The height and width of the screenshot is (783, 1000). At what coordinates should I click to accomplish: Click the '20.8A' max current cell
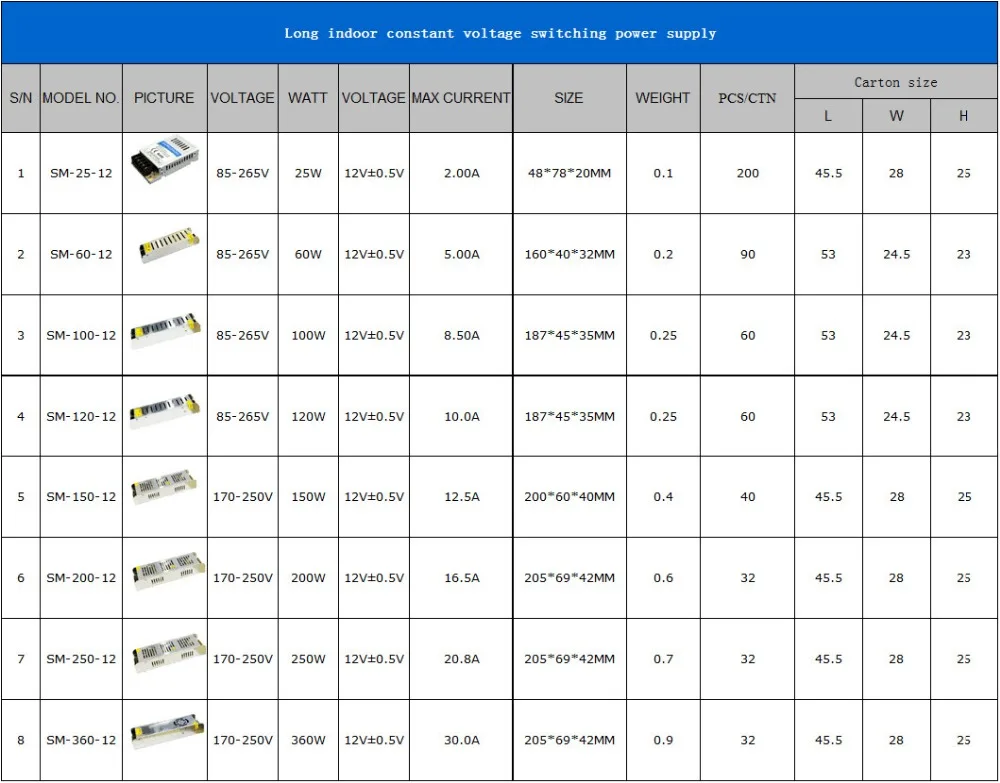click(x=461, y=659)
